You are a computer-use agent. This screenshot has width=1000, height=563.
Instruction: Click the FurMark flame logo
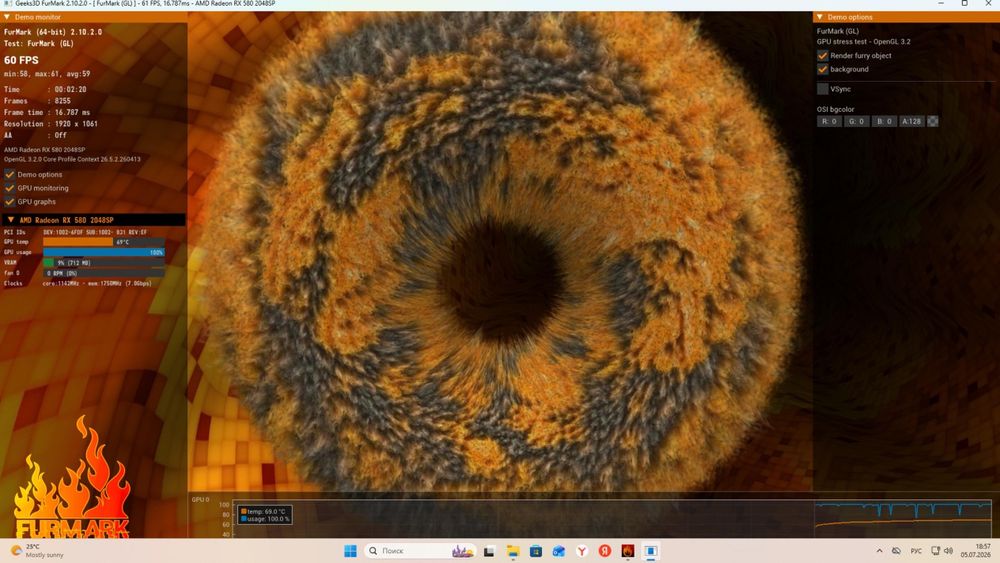point(71,478)
